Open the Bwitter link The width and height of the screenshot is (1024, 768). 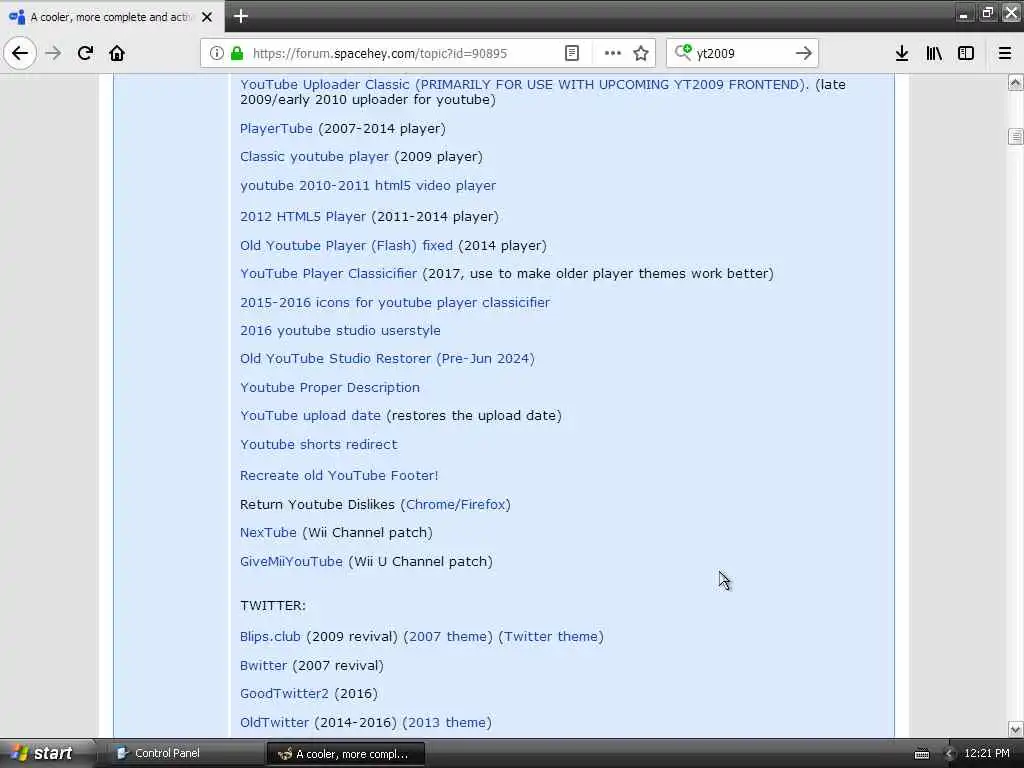pos(263,665)
